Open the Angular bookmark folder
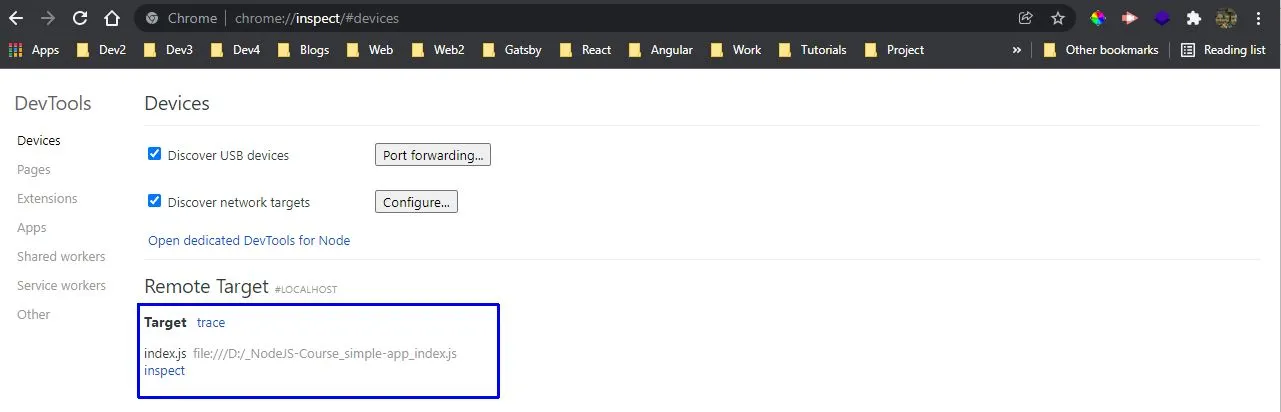The height and width of the screenshot is (412, 1281). (x=661, y=50)
